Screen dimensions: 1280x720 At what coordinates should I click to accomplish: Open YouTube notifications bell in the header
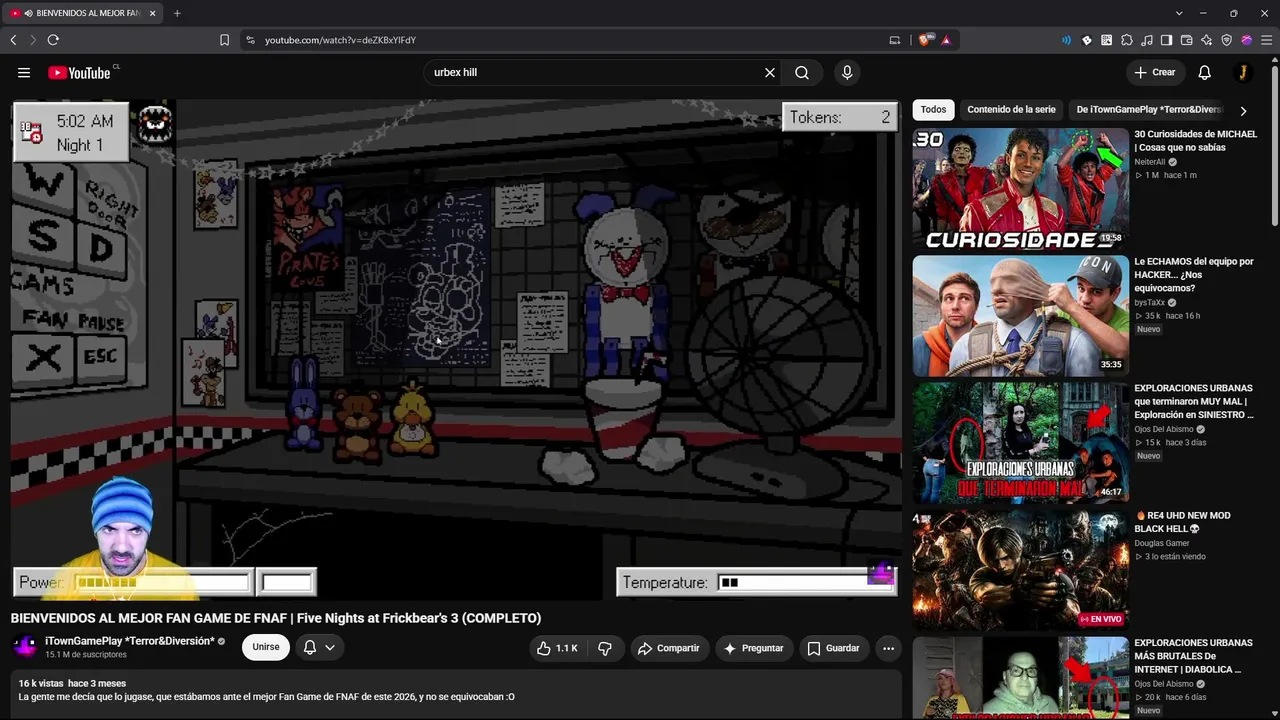click(x=1205, y=72)
